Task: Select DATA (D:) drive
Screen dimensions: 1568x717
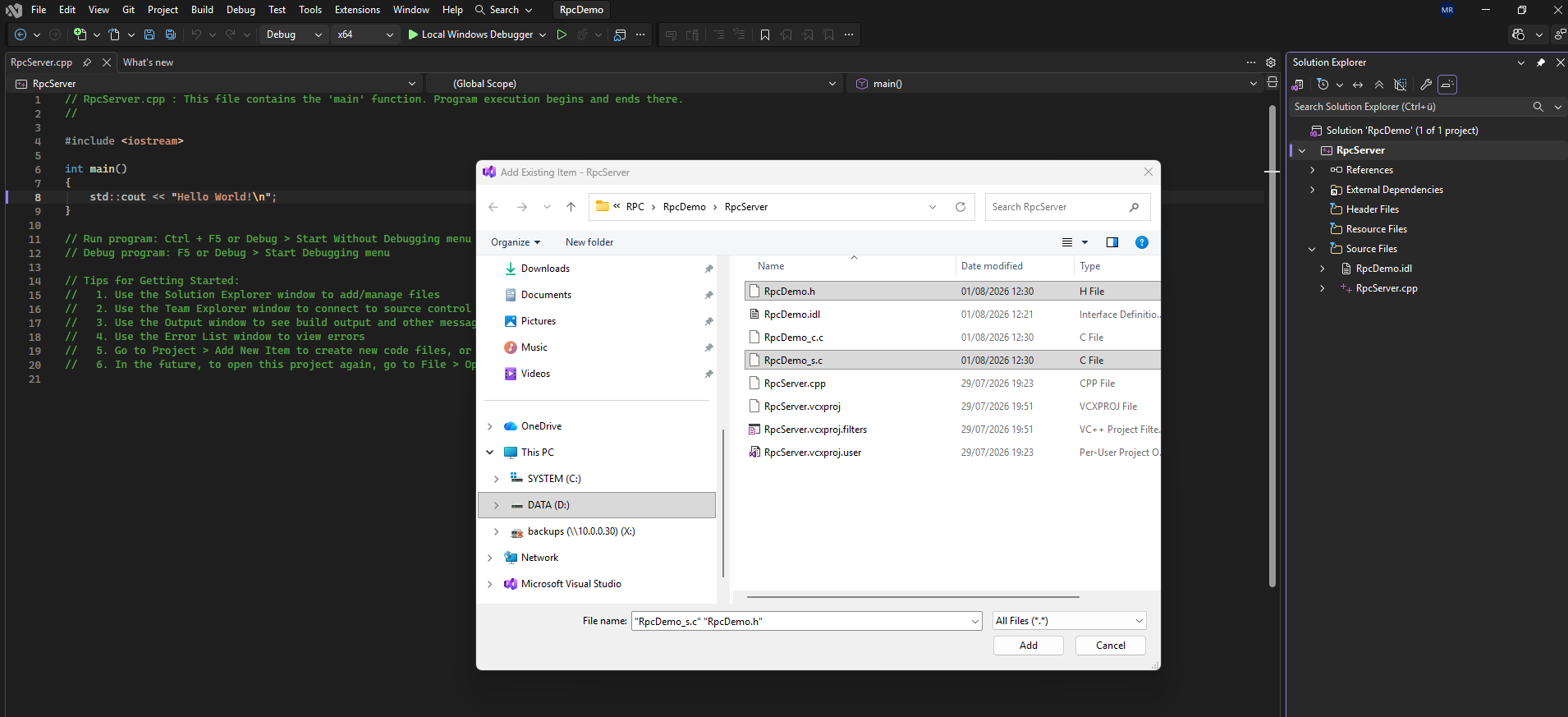Action: coord(597,505)
